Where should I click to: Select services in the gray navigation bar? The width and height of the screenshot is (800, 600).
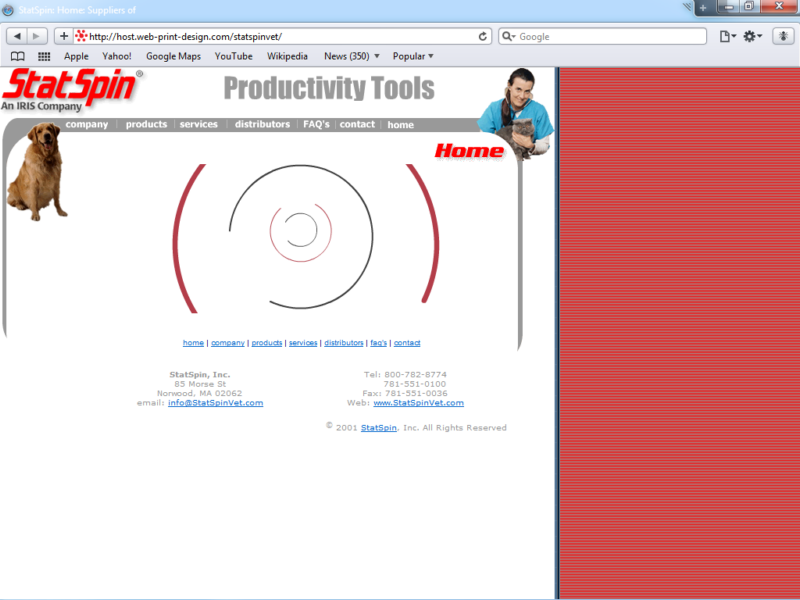coord(198,124)
